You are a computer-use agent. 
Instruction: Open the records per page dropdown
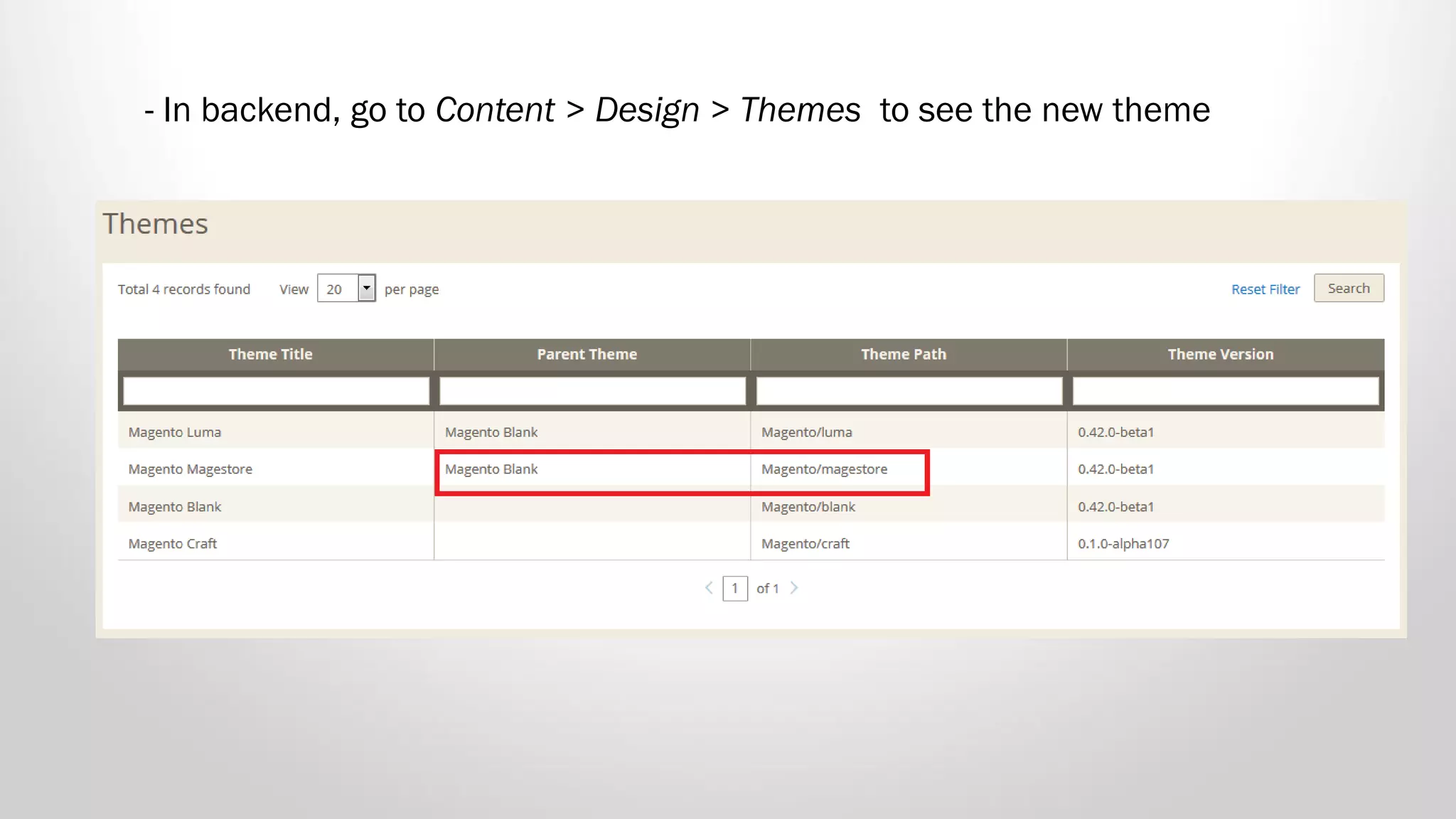coord(346,288)
